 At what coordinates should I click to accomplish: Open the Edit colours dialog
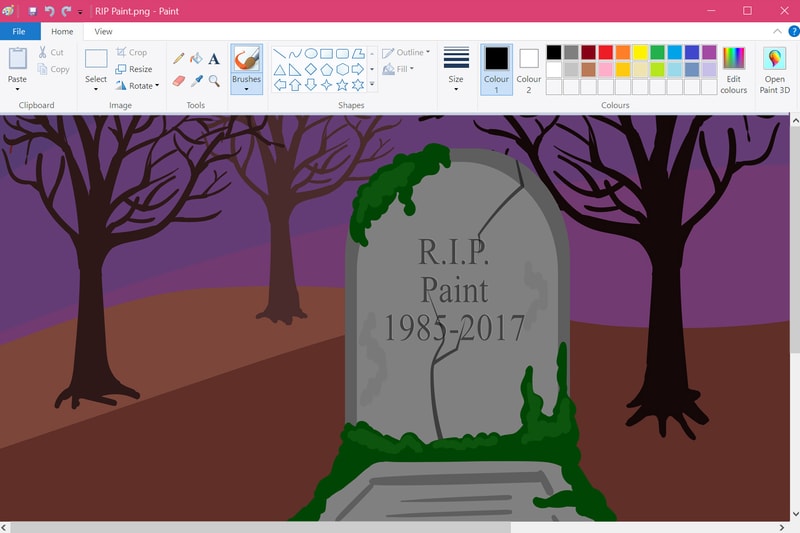tap(734, 70)
